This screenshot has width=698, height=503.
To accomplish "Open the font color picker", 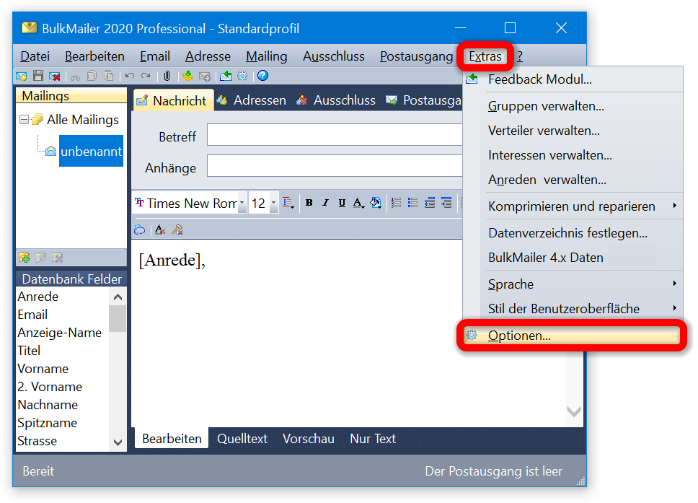I will [x=358, y=203].
